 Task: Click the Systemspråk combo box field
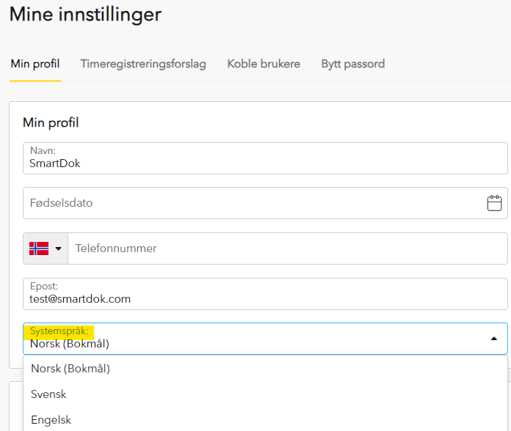pos(265,338)
